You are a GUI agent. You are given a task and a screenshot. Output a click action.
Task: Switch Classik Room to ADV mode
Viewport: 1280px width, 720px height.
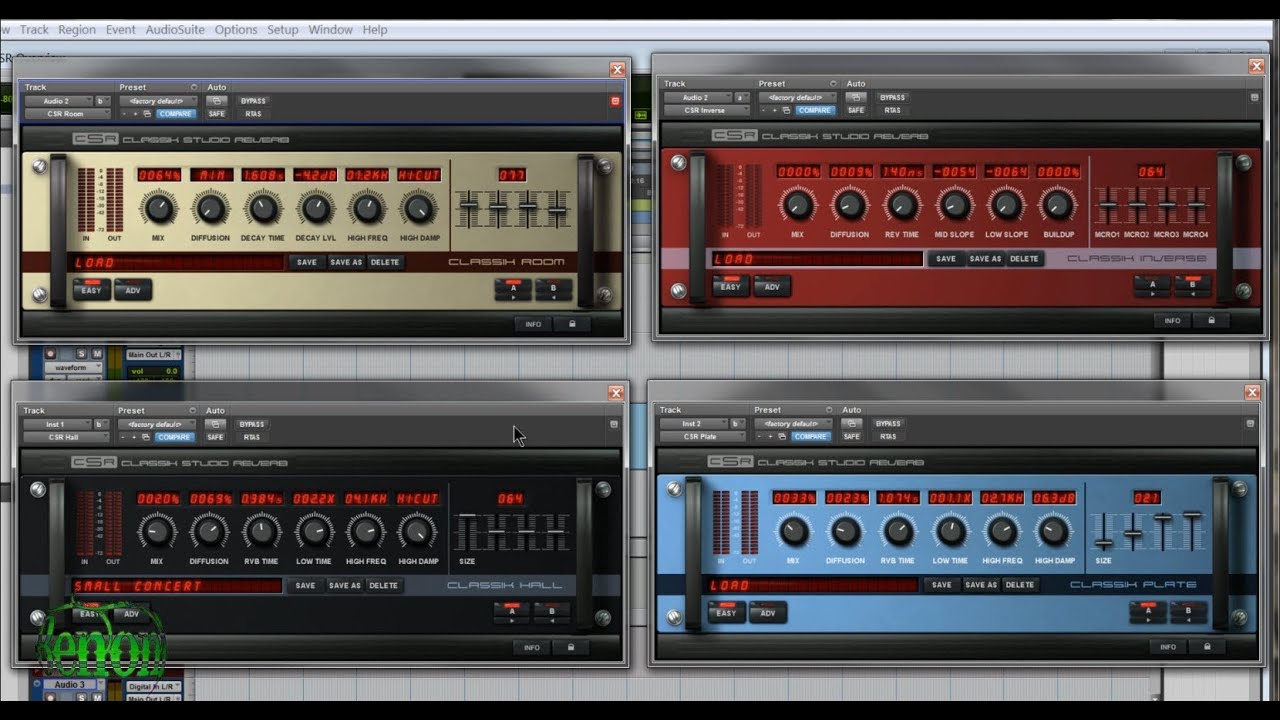(132, 291)
